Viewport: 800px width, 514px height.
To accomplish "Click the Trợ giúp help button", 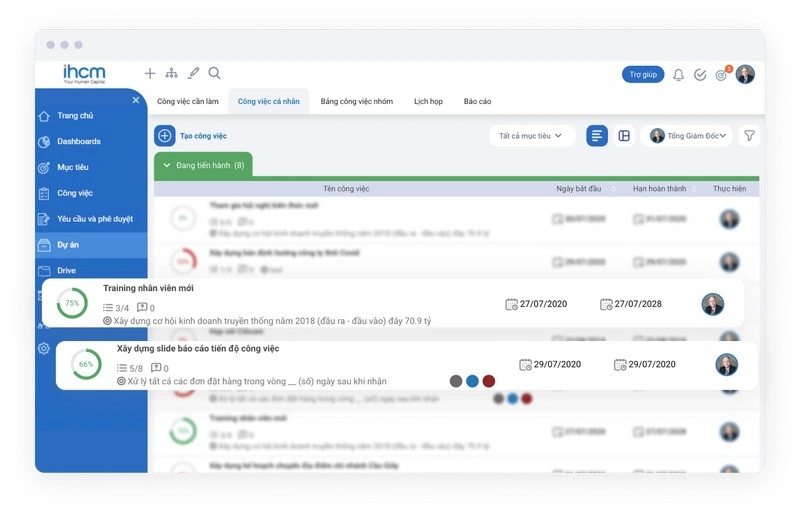I will click(643, 75).
